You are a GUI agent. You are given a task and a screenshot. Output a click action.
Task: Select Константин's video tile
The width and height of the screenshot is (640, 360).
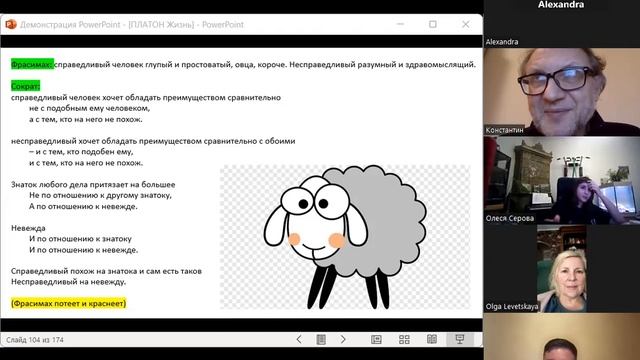tap(562, 92)
